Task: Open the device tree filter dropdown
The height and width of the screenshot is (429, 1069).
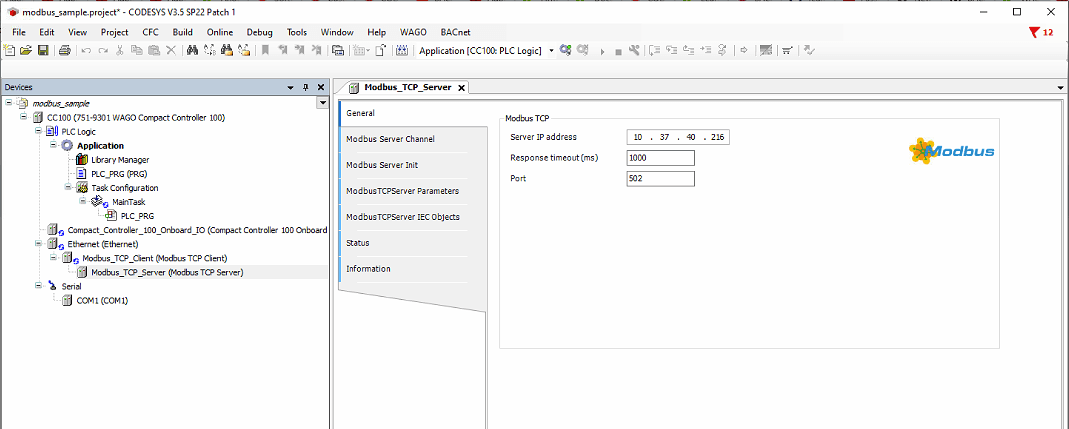Action: (322, 103)
